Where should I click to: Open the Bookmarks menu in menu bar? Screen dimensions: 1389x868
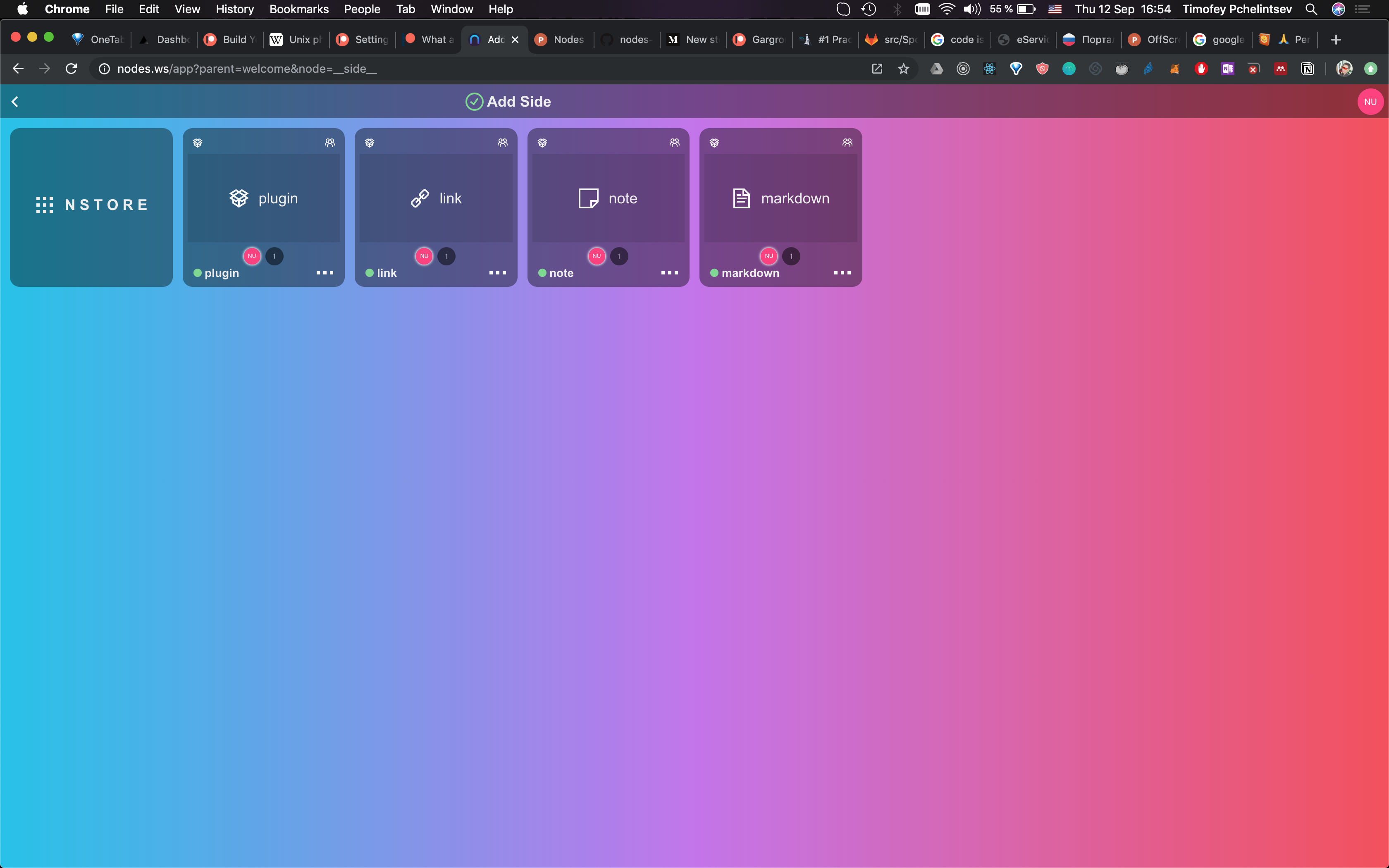298,9
